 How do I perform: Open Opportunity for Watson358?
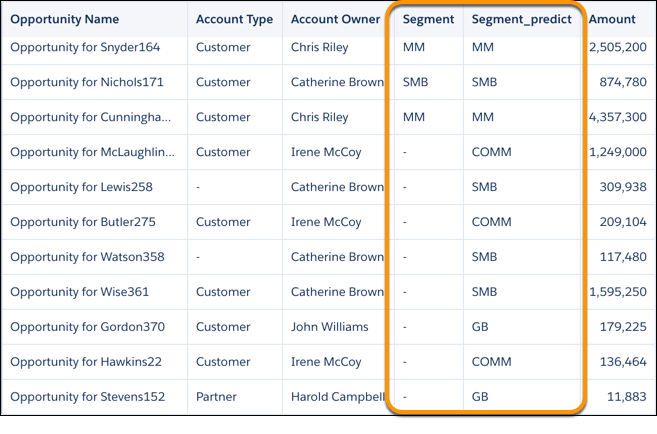click(88, 257)
